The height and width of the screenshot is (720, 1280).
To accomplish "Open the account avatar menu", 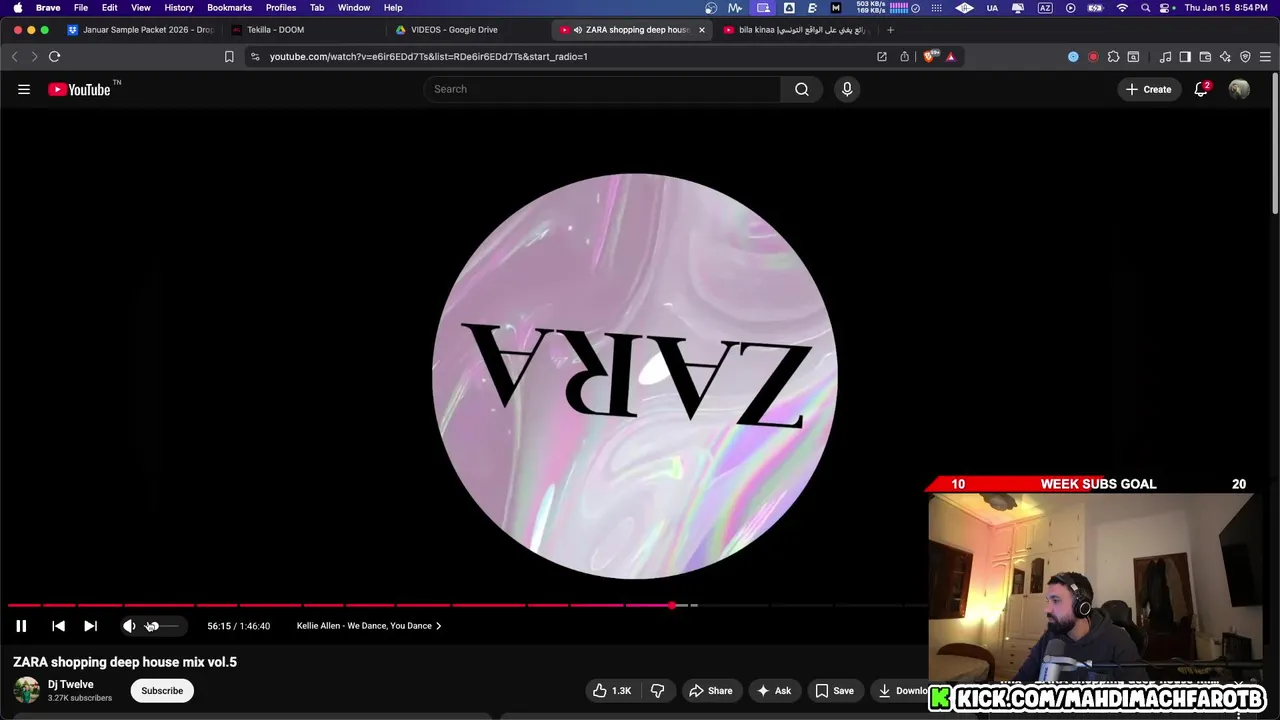I will coord(1239,89).
